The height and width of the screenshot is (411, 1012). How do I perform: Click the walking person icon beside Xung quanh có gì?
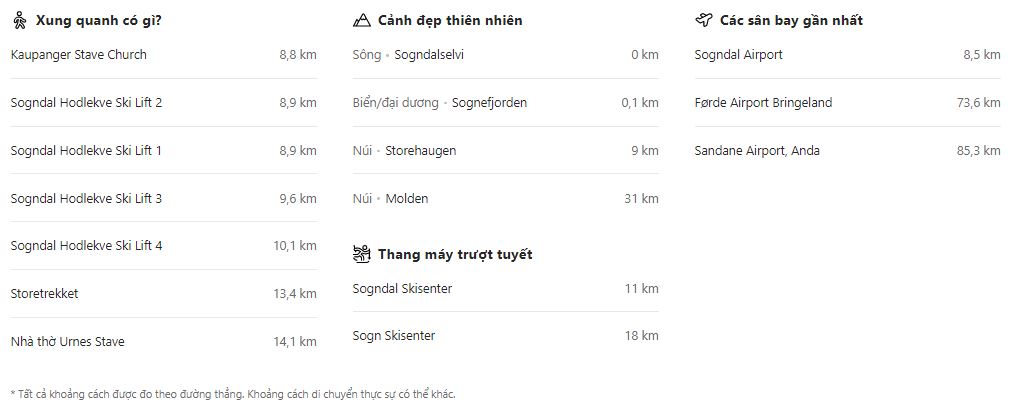point(20,21)
